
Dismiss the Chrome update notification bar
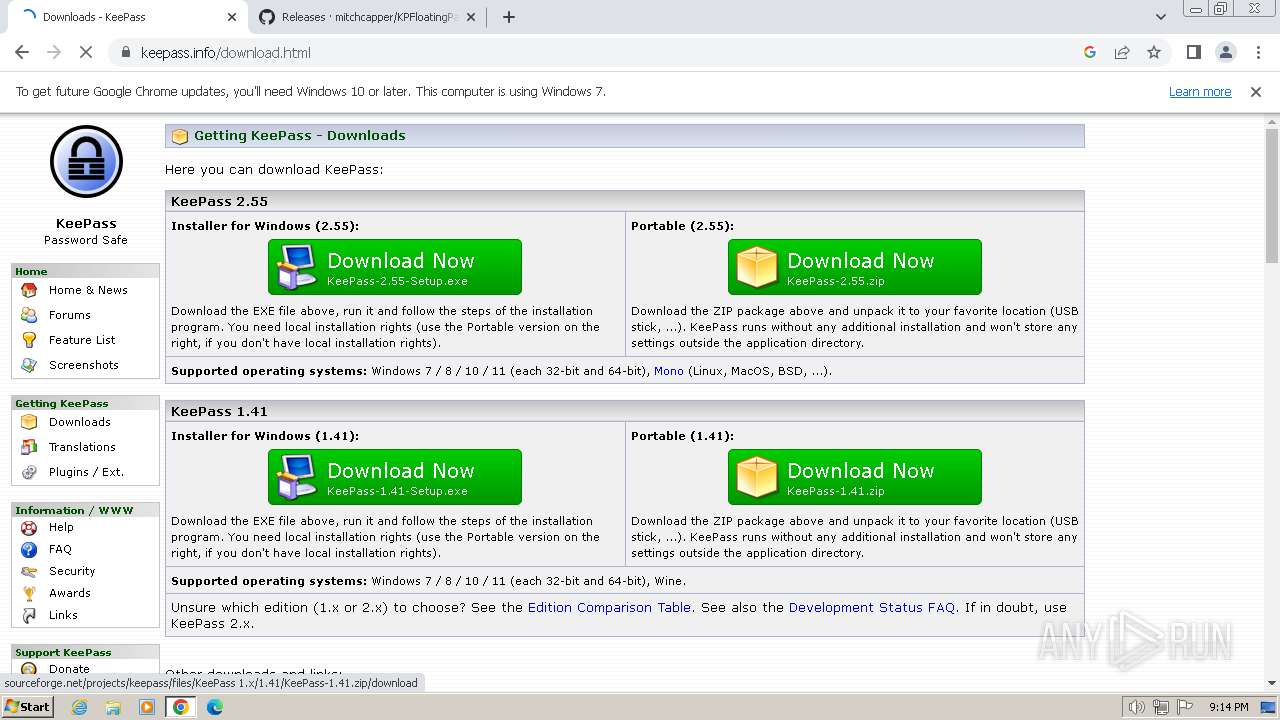tap(1256, 92)
